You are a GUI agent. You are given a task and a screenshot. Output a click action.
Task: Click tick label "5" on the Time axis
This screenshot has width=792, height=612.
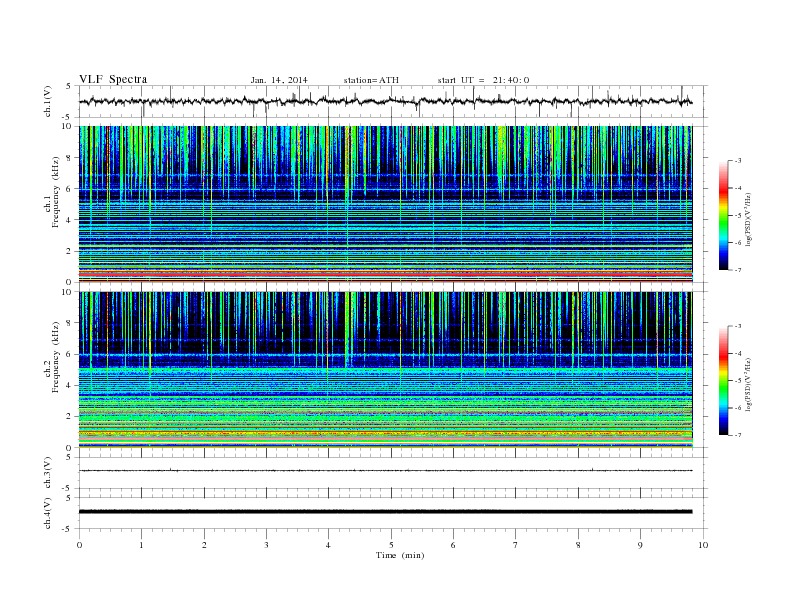click(391, 545)
